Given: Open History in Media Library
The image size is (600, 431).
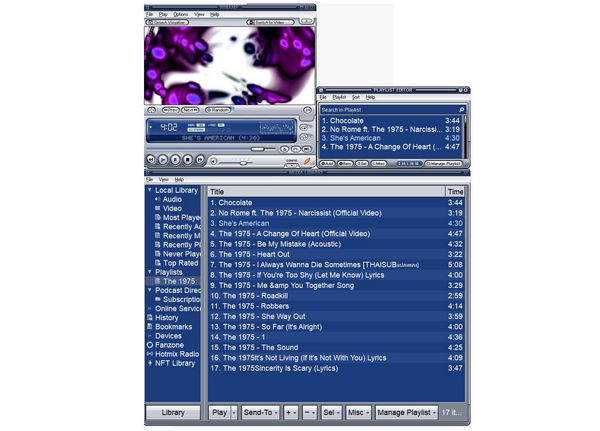Looking at the screenshot, I should point(163,318).
